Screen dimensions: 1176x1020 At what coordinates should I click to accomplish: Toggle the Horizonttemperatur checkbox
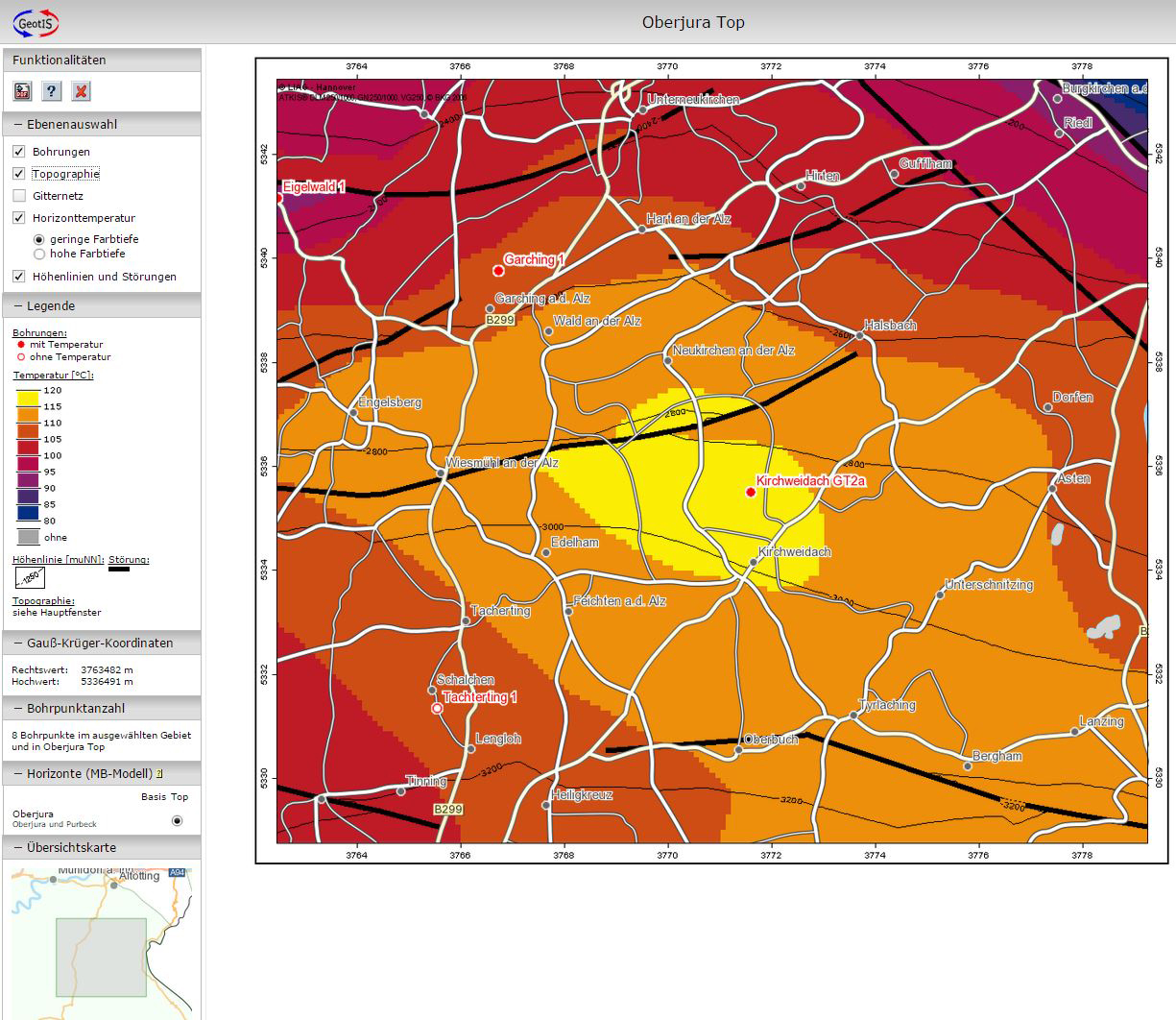[19, 218]
